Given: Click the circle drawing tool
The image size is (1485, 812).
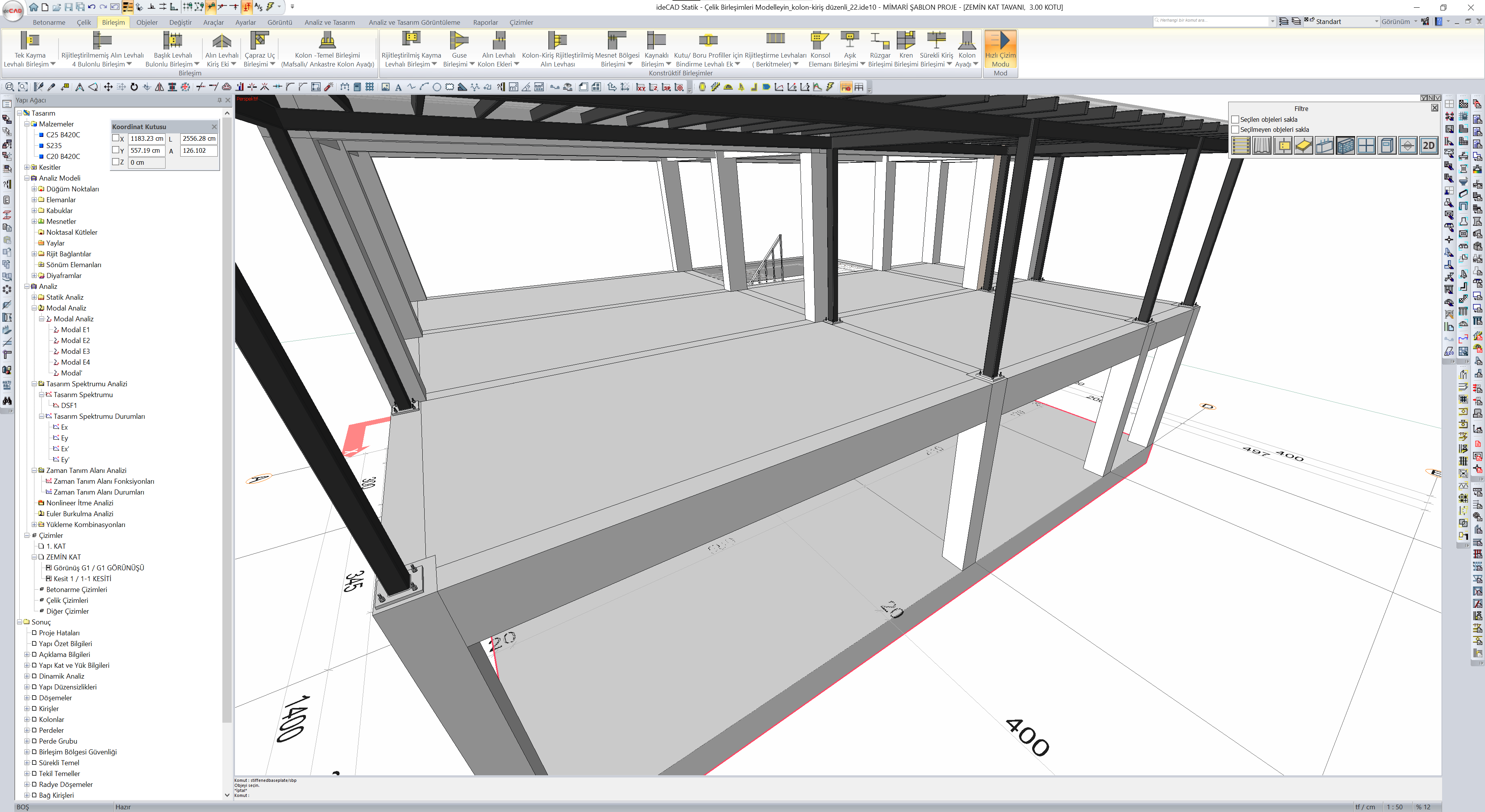Looking at the screenshot, I should tap(436, 87).
